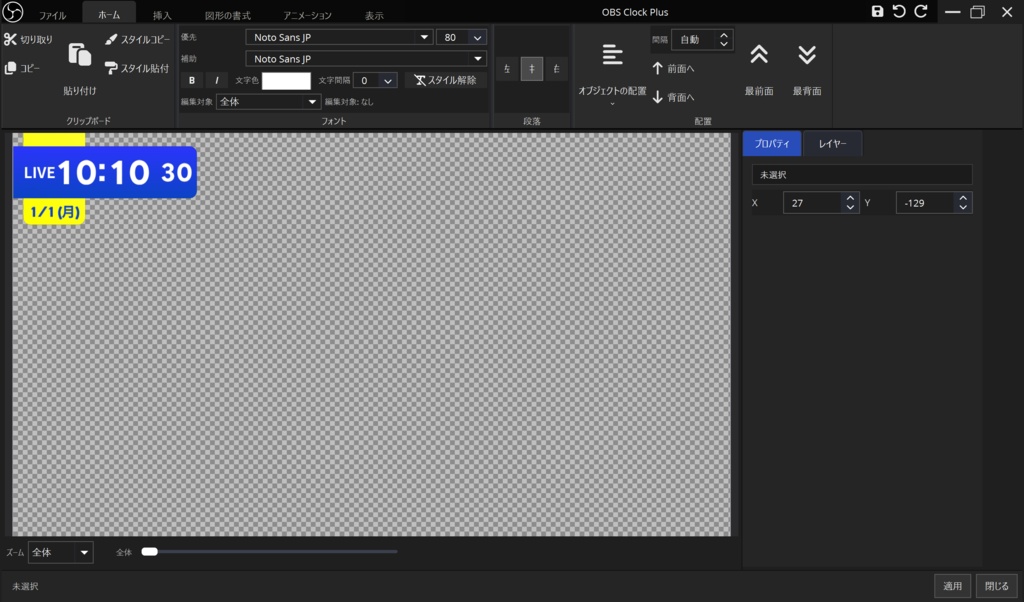Select the Home (ホーム) tab
This screenshot has width=1024, height=602.
point(109,14)
